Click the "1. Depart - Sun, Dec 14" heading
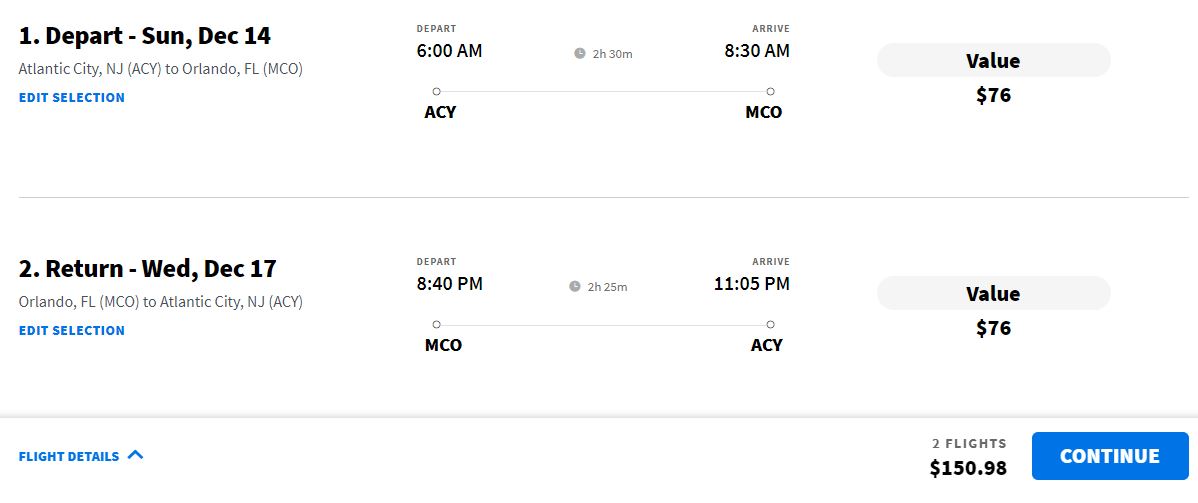 (145, 36)
